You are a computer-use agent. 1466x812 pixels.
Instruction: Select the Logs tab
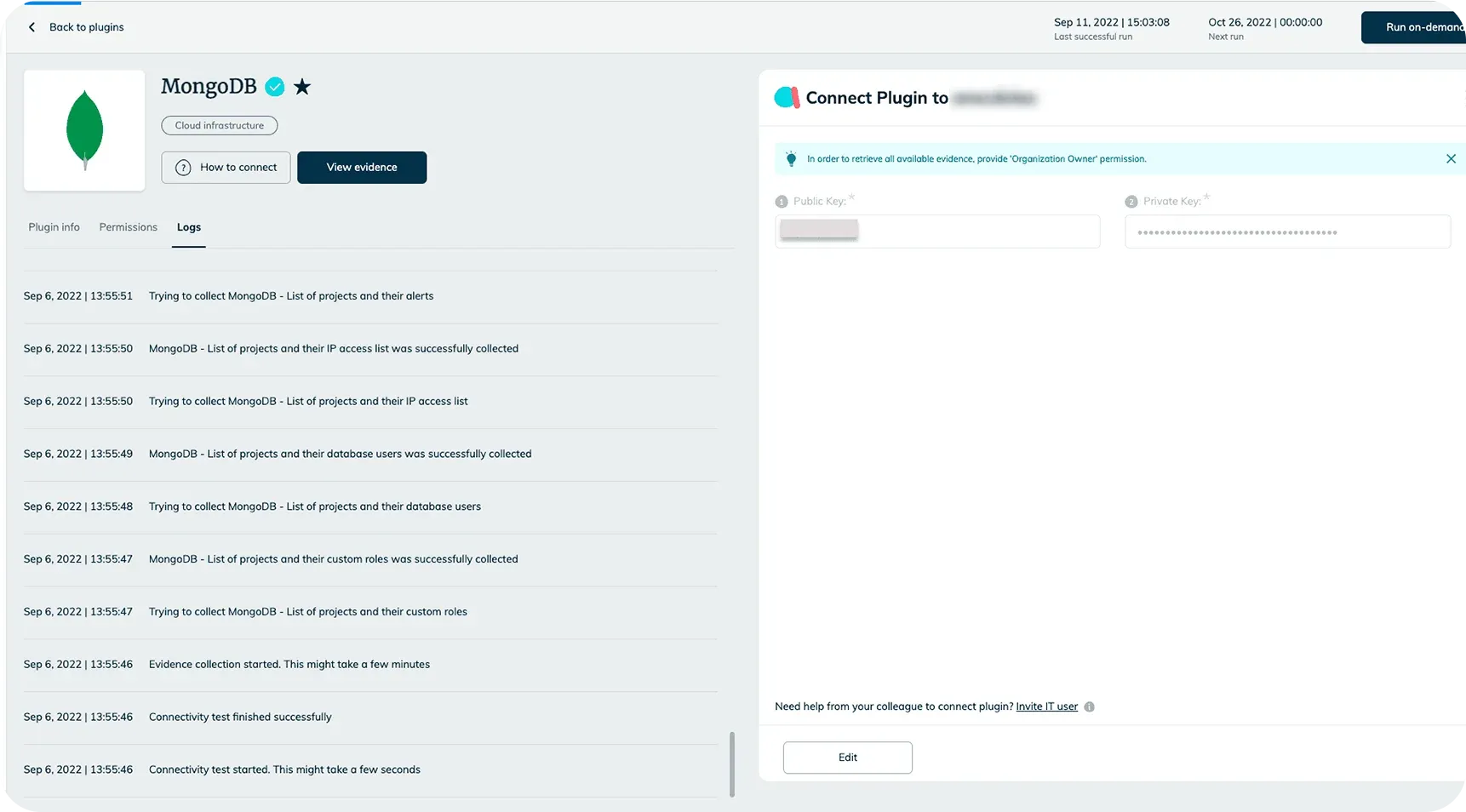point(188,227)
